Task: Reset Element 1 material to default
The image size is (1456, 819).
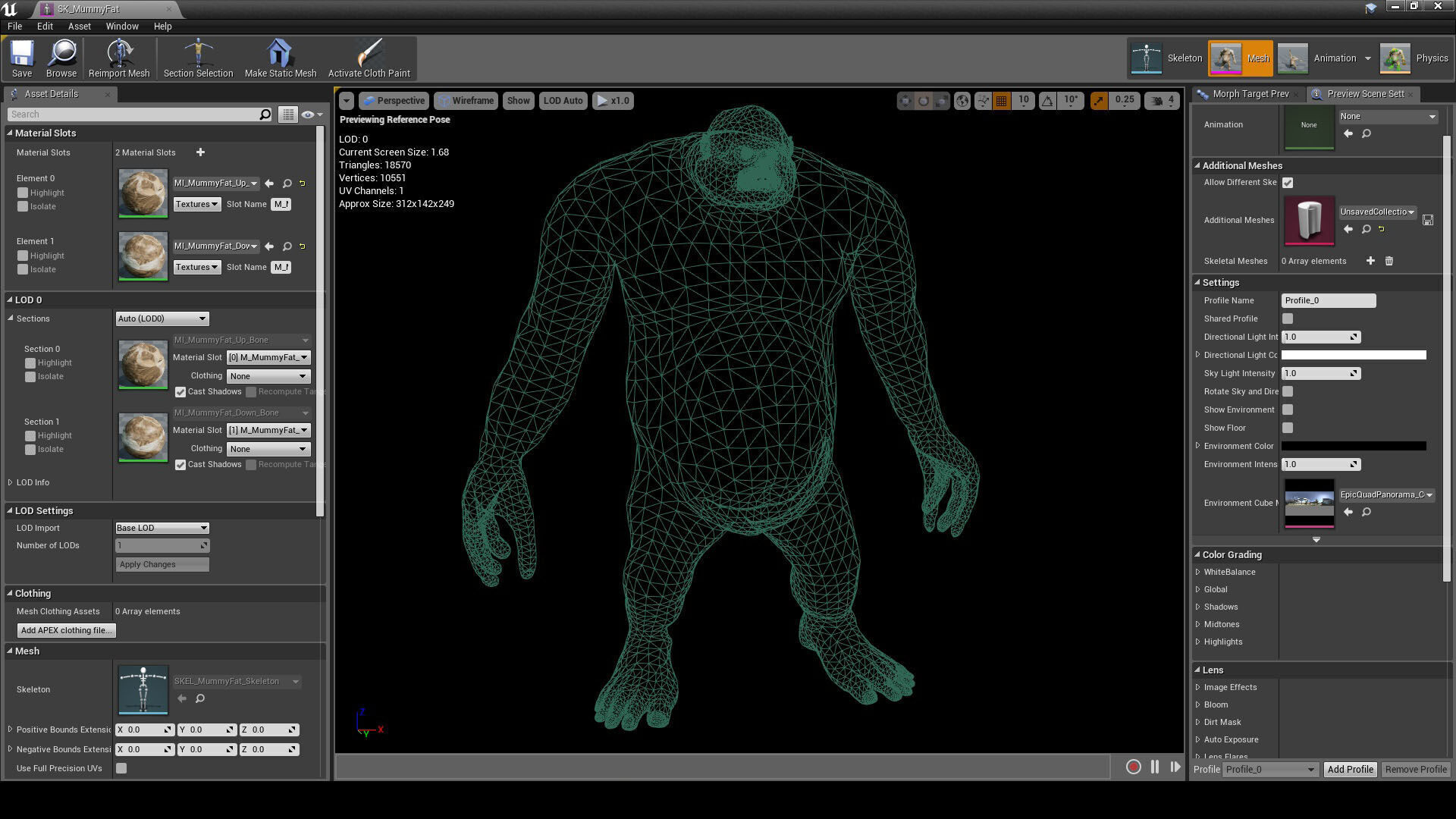Action: [303, 246]
